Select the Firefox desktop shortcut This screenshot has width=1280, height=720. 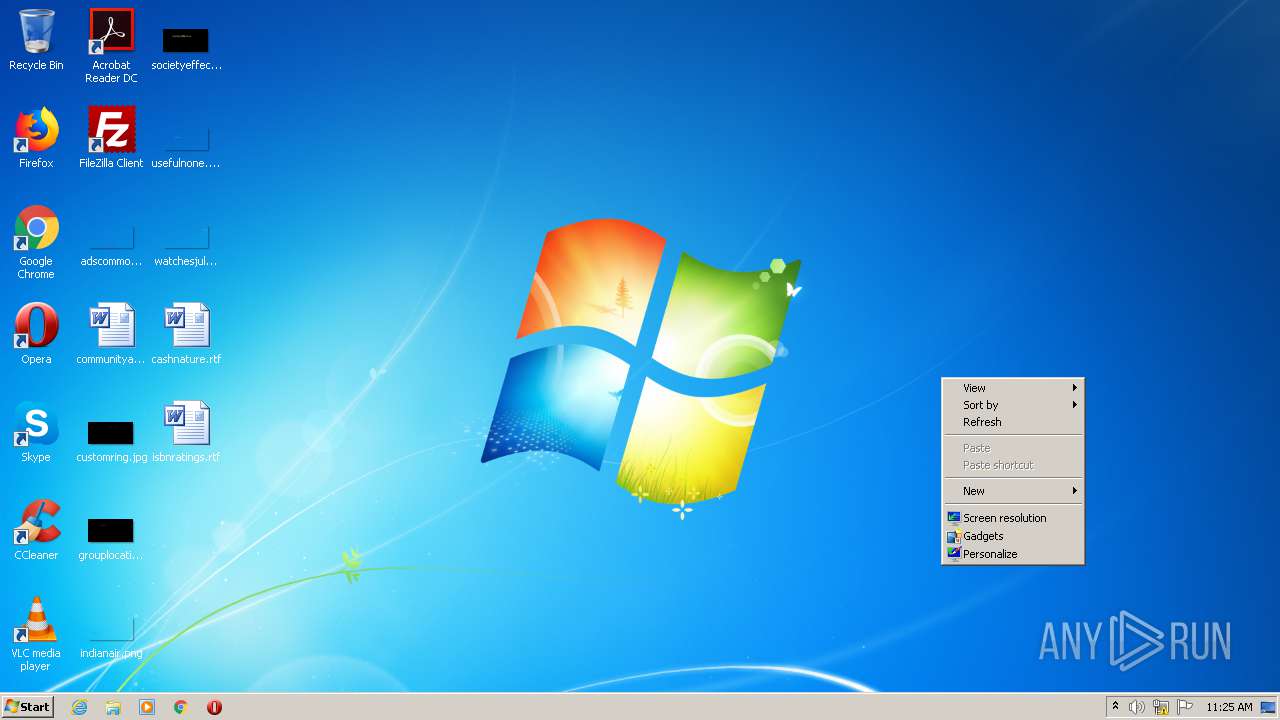pyautogui.click(x=36, y=138)
